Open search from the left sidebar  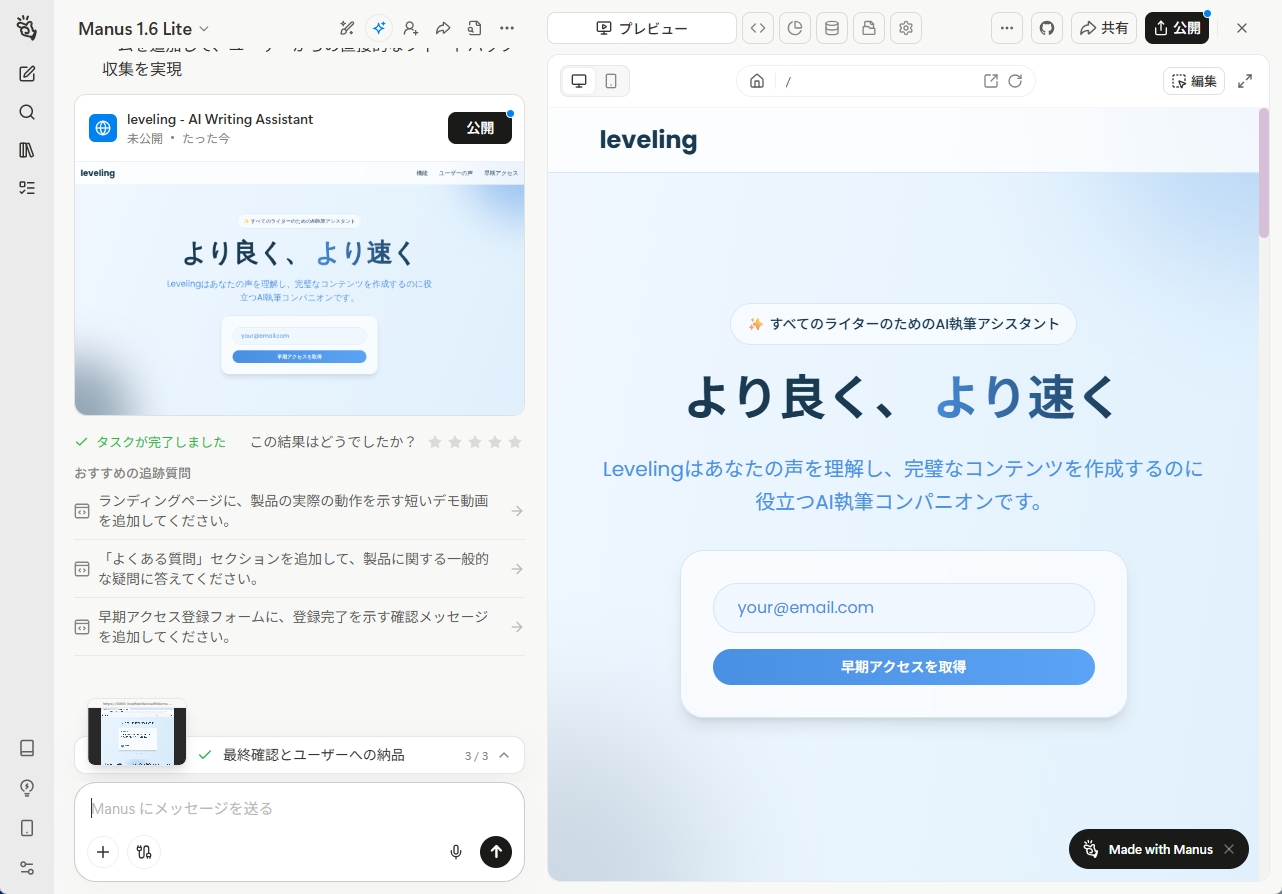tap(27, 112)
